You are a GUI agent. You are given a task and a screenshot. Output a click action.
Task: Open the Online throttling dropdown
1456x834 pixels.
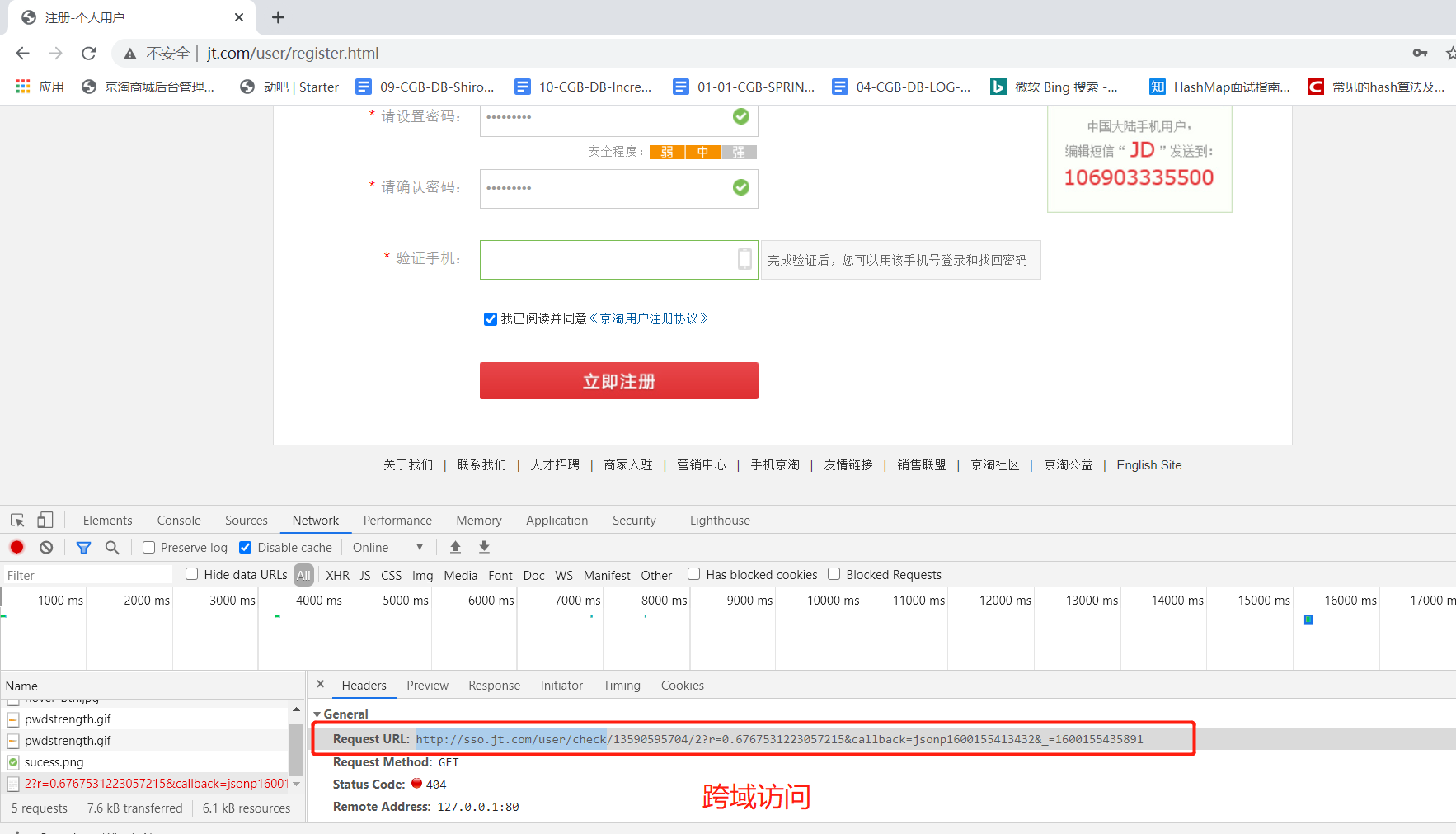click(387, 547)
